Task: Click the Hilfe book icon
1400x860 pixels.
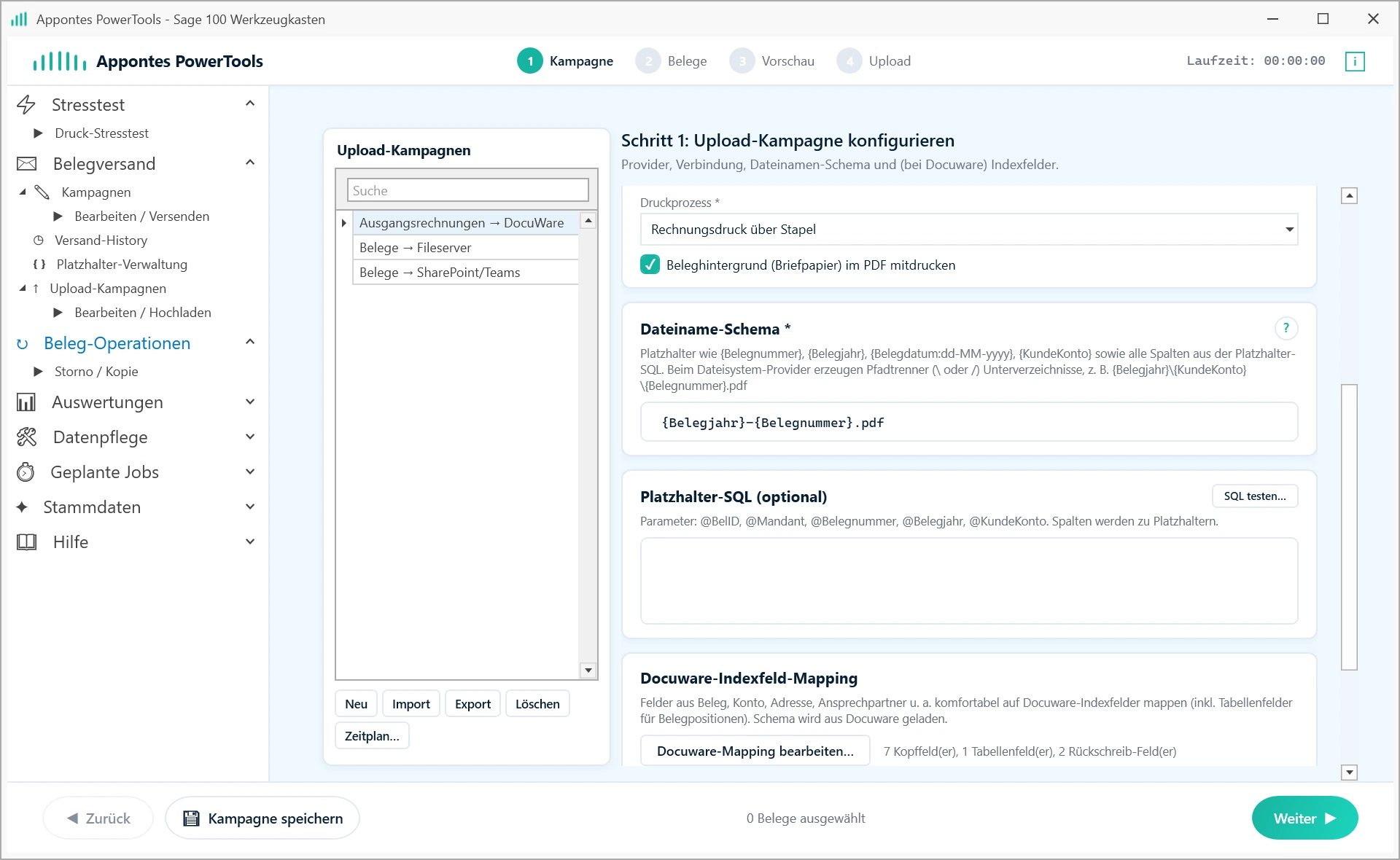Action: click(27, 542)
